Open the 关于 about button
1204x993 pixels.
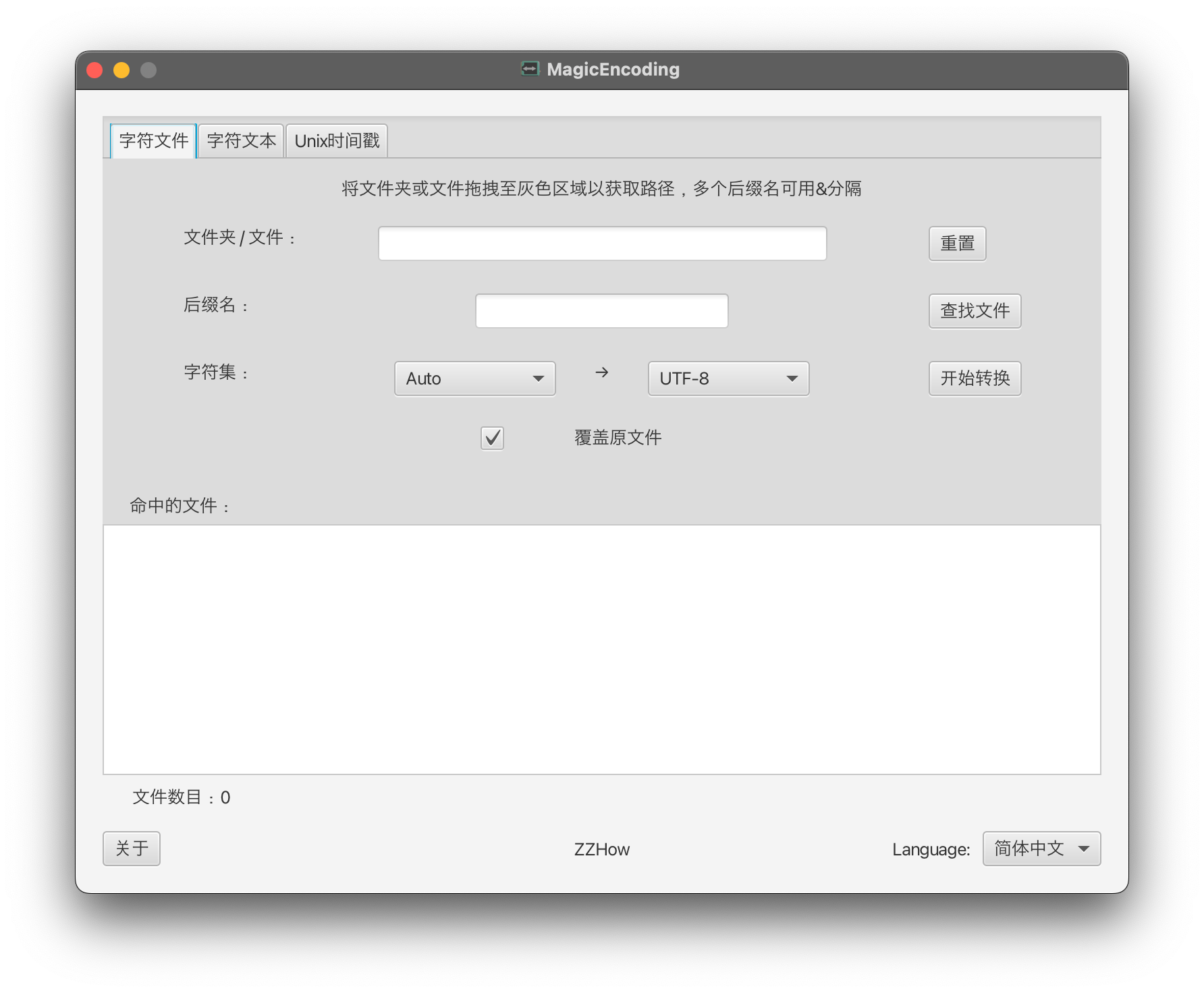(132, 849)
